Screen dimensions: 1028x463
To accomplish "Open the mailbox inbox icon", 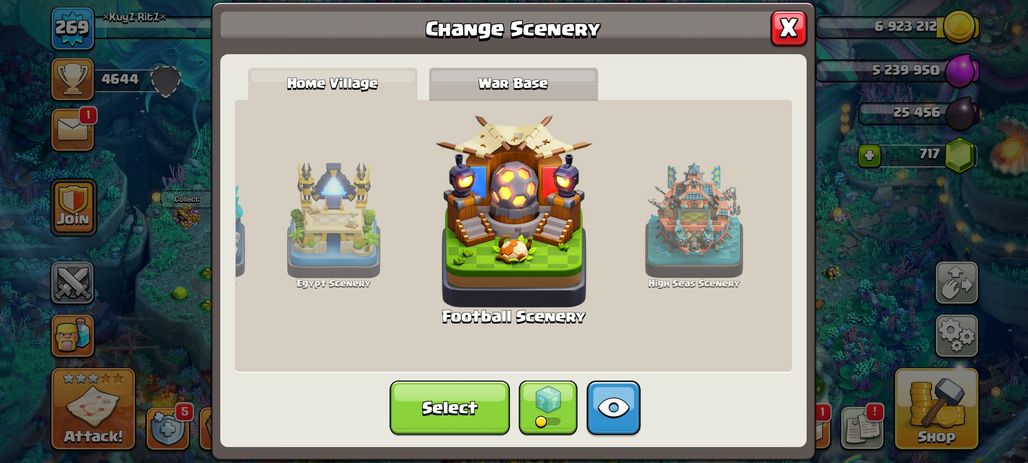I will 73,129.
